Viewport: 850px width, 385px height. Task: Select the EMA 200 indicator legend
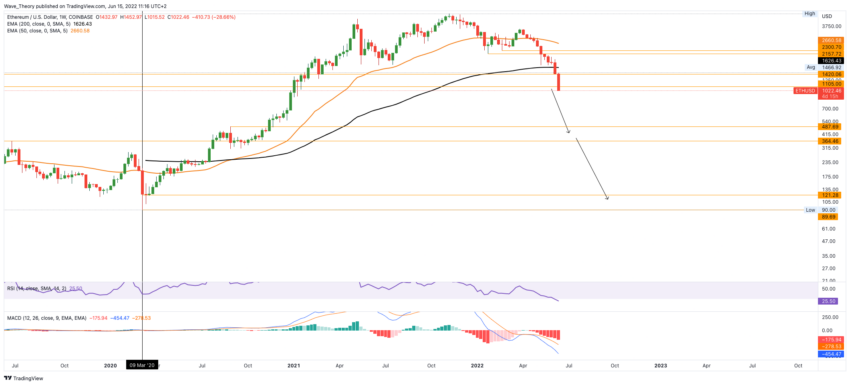pos(47,24)
